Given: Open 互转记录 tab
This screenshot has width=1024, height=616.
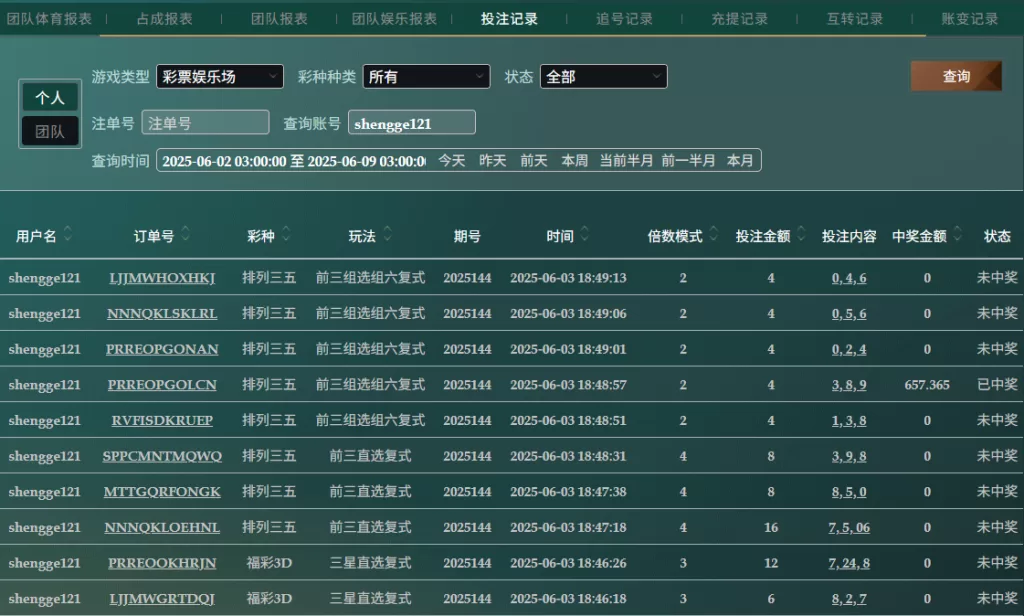Looking at the screenshot, I should coord(855,19).
